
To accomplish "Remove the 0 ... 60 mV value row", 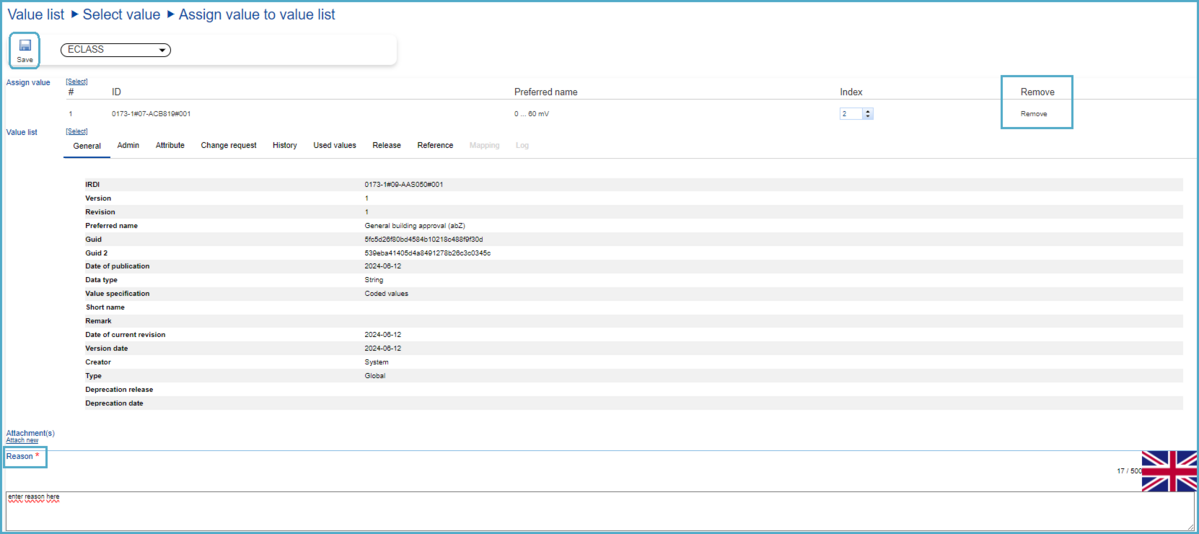I will point(1033,114).
